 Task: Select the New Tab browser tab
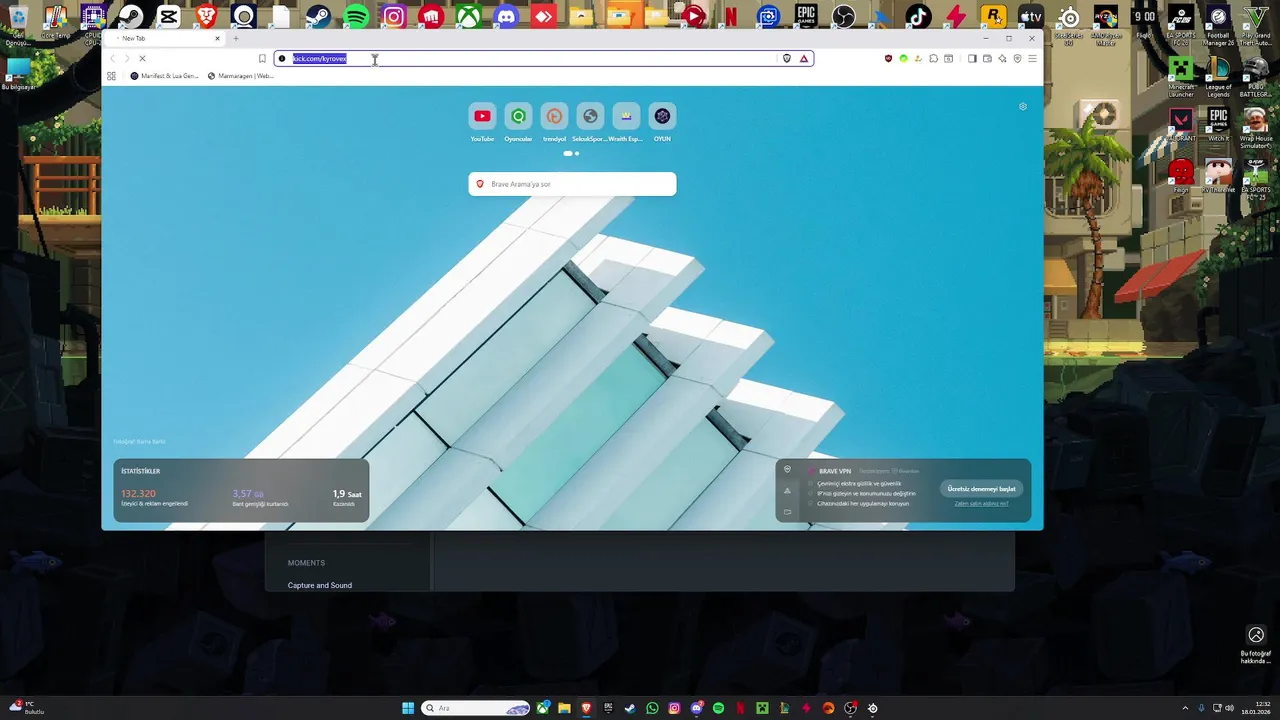(x=165, y=38)
